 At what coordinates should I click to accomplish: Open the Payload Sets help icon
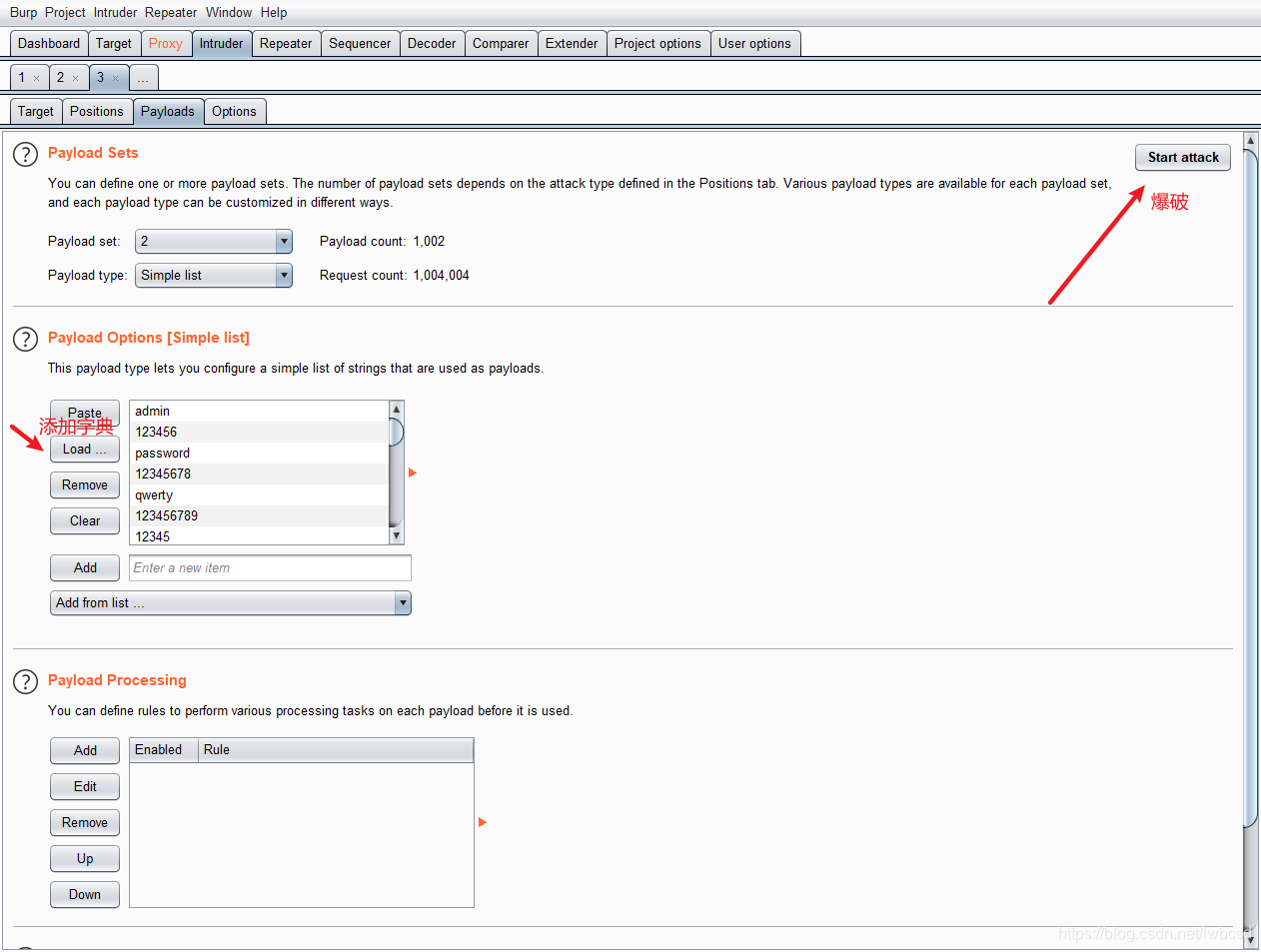tap(25, 155)
